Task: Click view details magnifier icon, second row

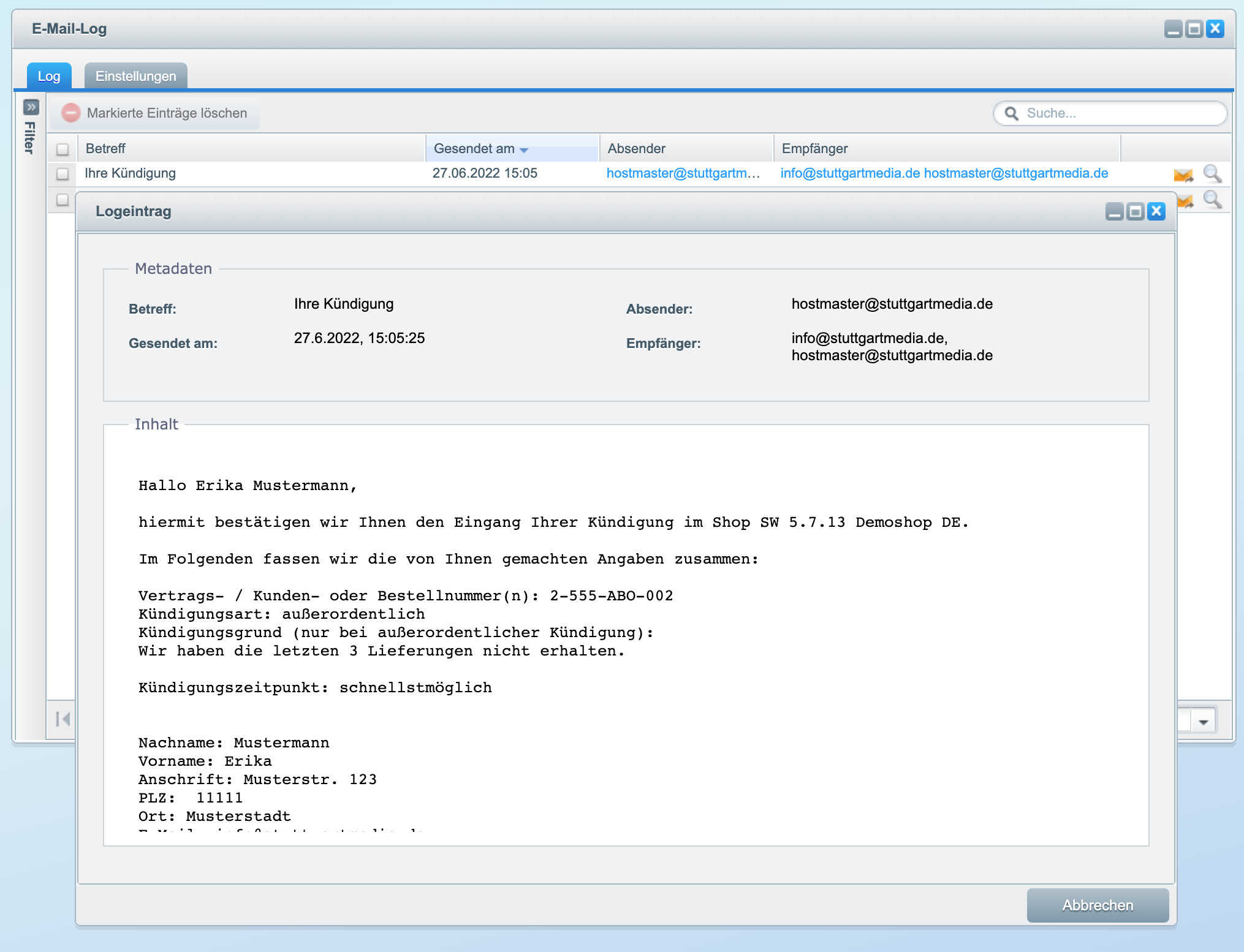Action: [1213, 200]
